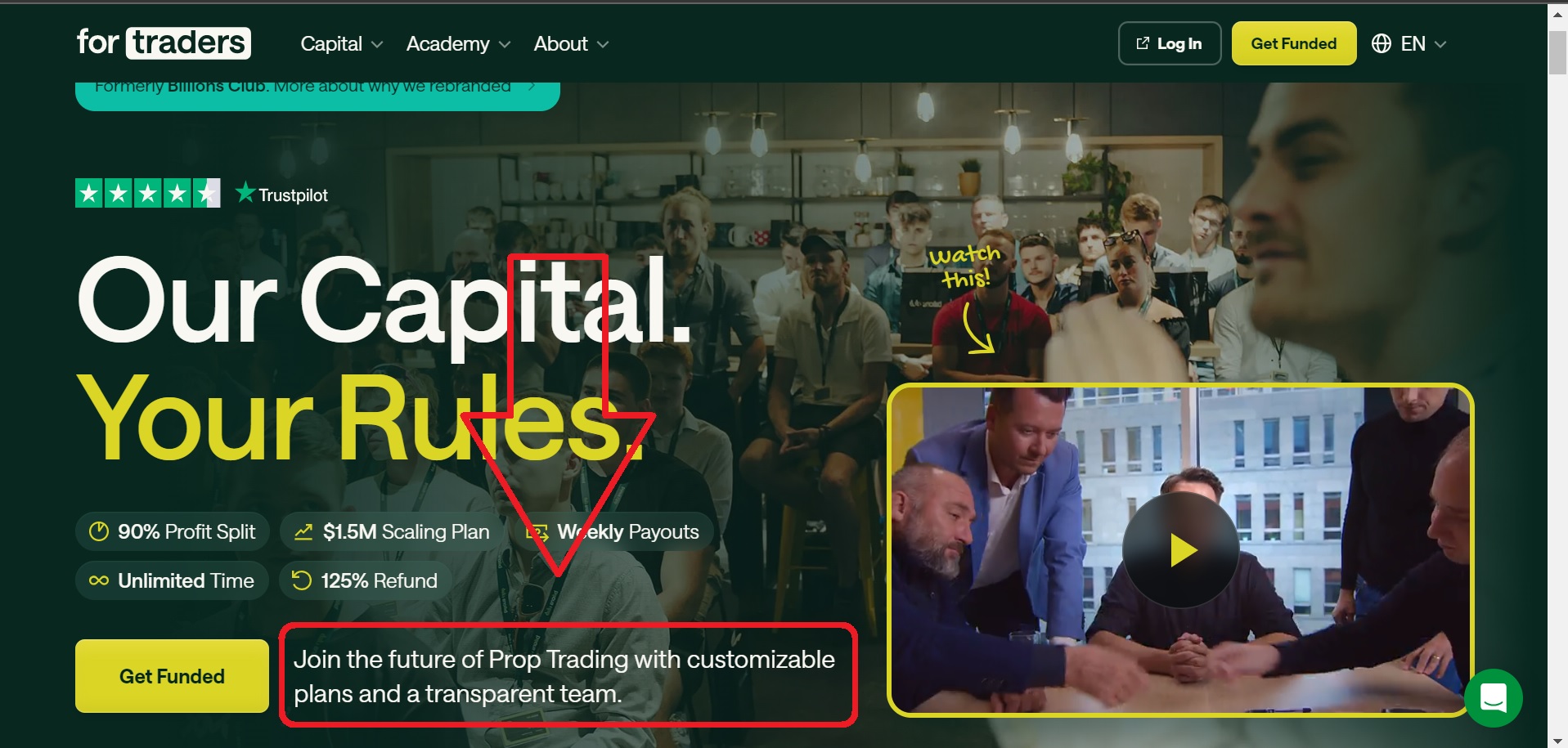Click the Trustpilot logo star
The image size is (1568, 748).
[245, 192]
